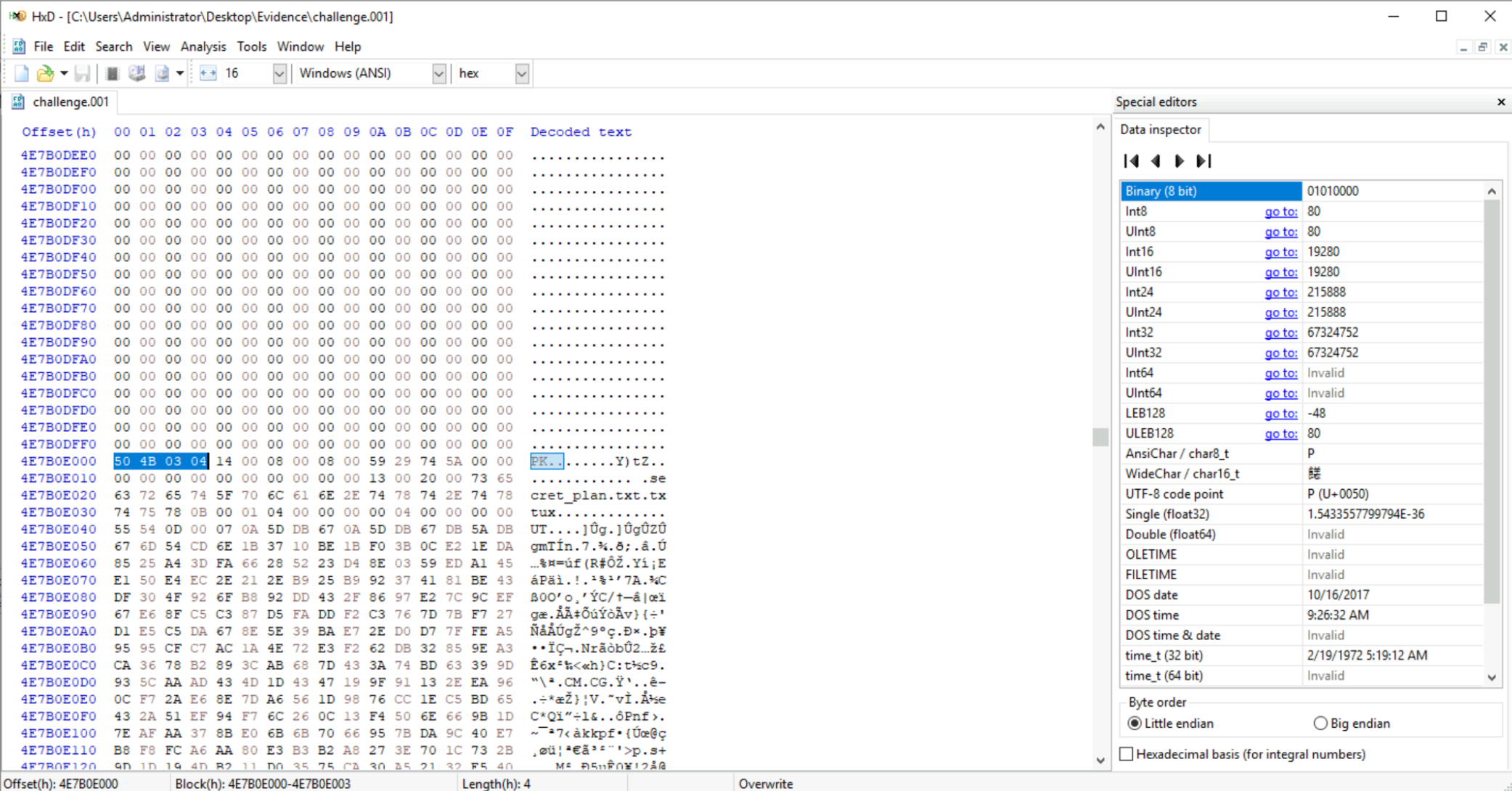Viewport: 1512px width, 791px height.
Task: Open the hex offset base dropdown
Action: point(521,73)
